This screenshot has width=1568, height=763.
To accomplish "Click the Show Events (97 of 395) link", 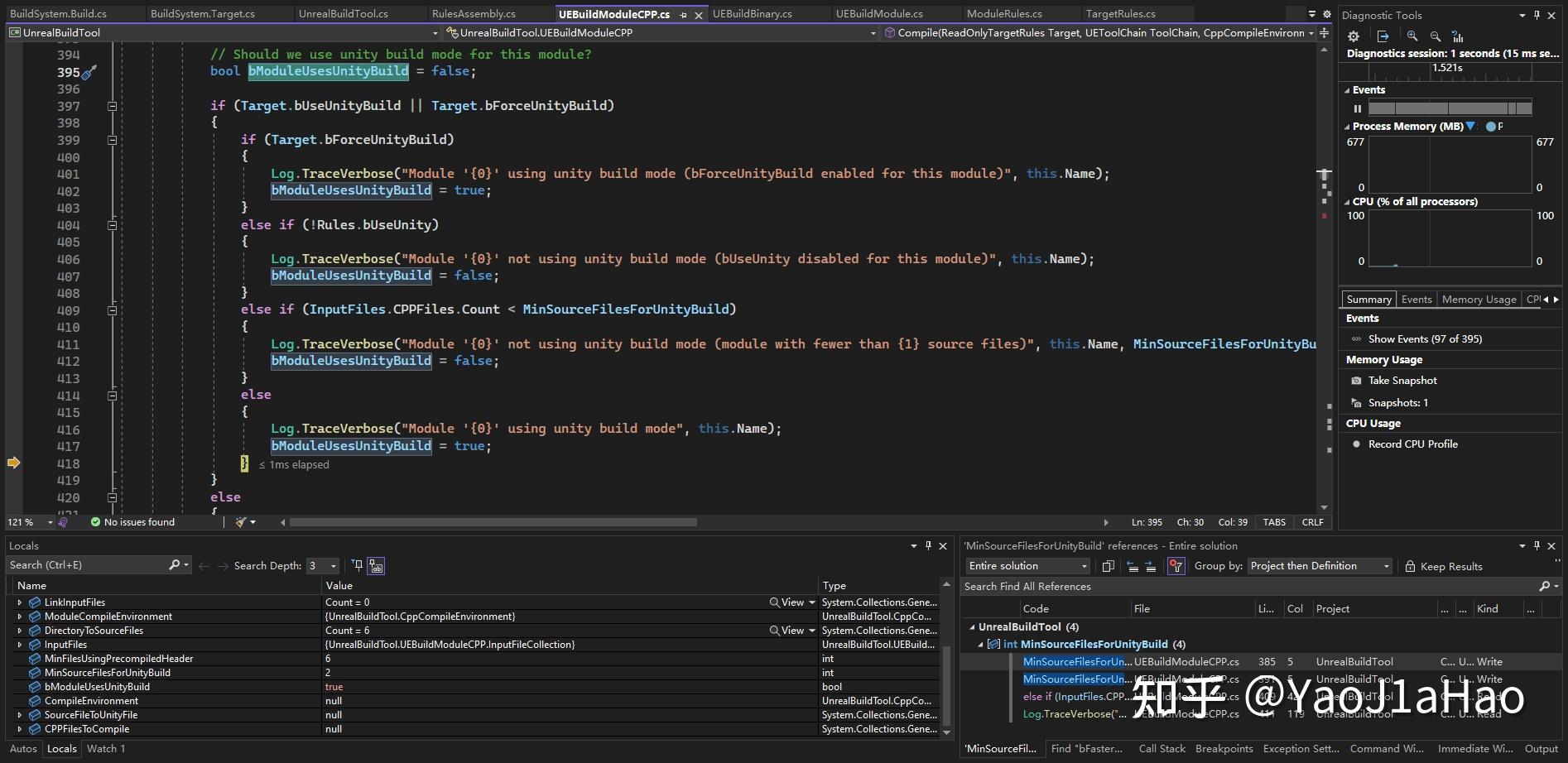I will [x=1424, y=338].
